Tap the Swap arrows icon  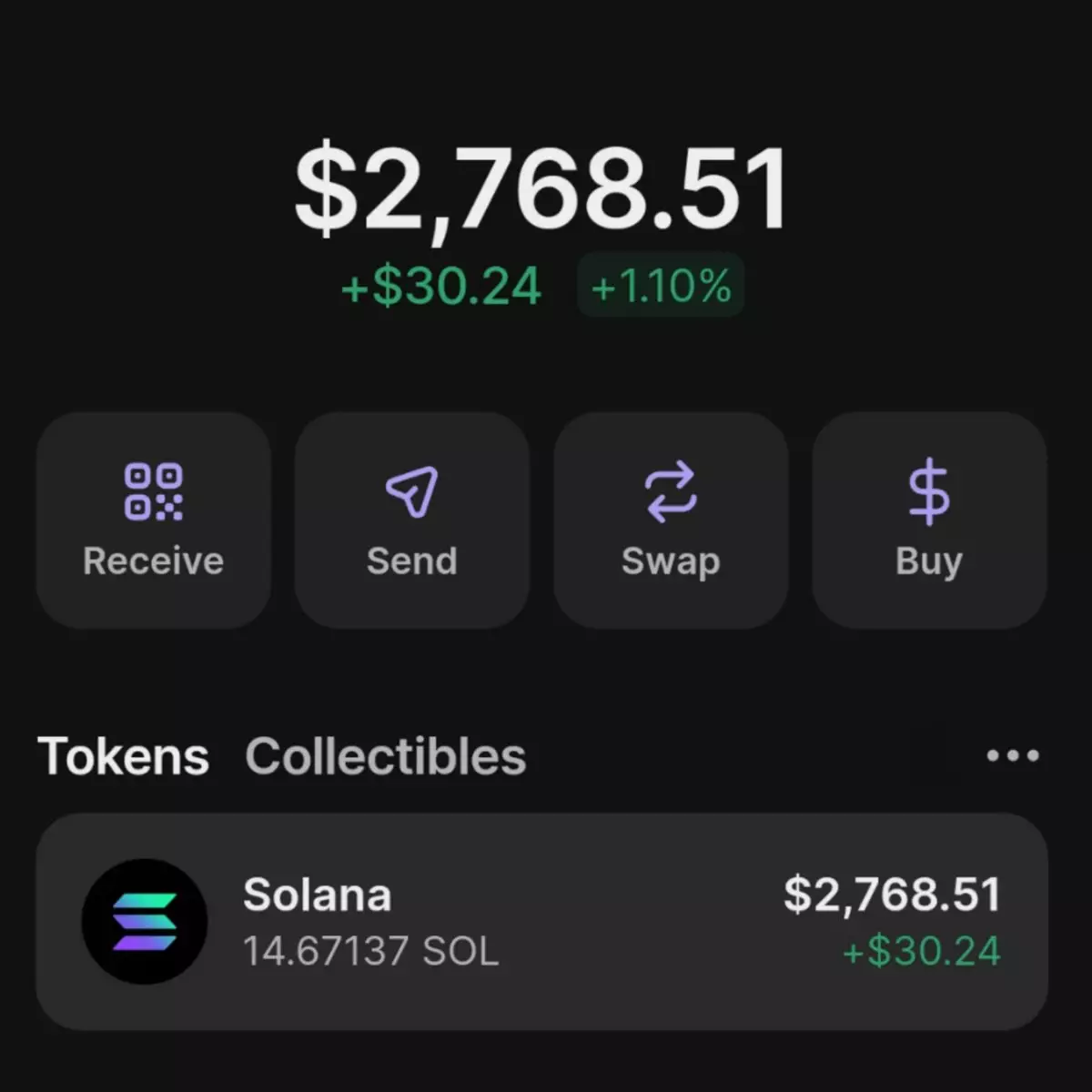[x=671, y=491]
